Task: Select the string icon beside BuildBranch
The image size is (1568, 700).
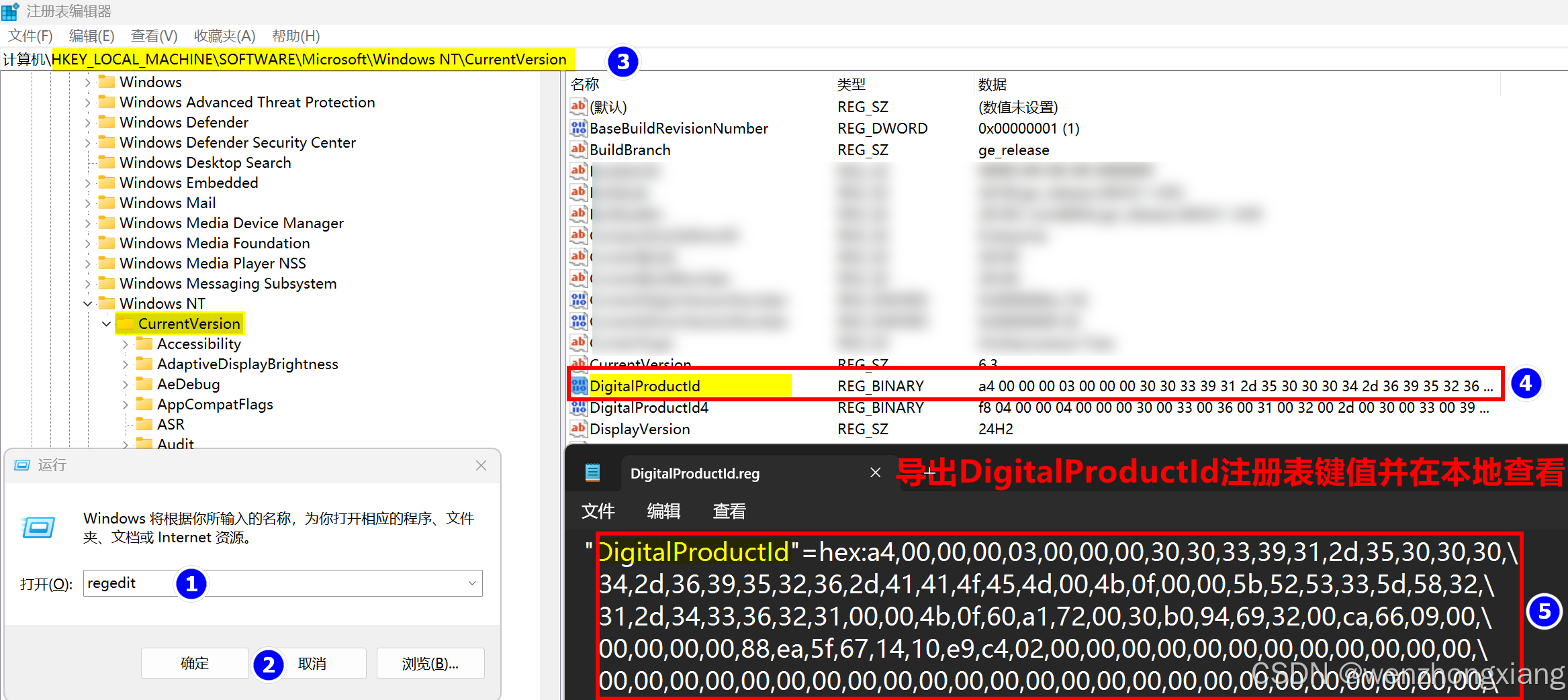Action: [578, 149]
